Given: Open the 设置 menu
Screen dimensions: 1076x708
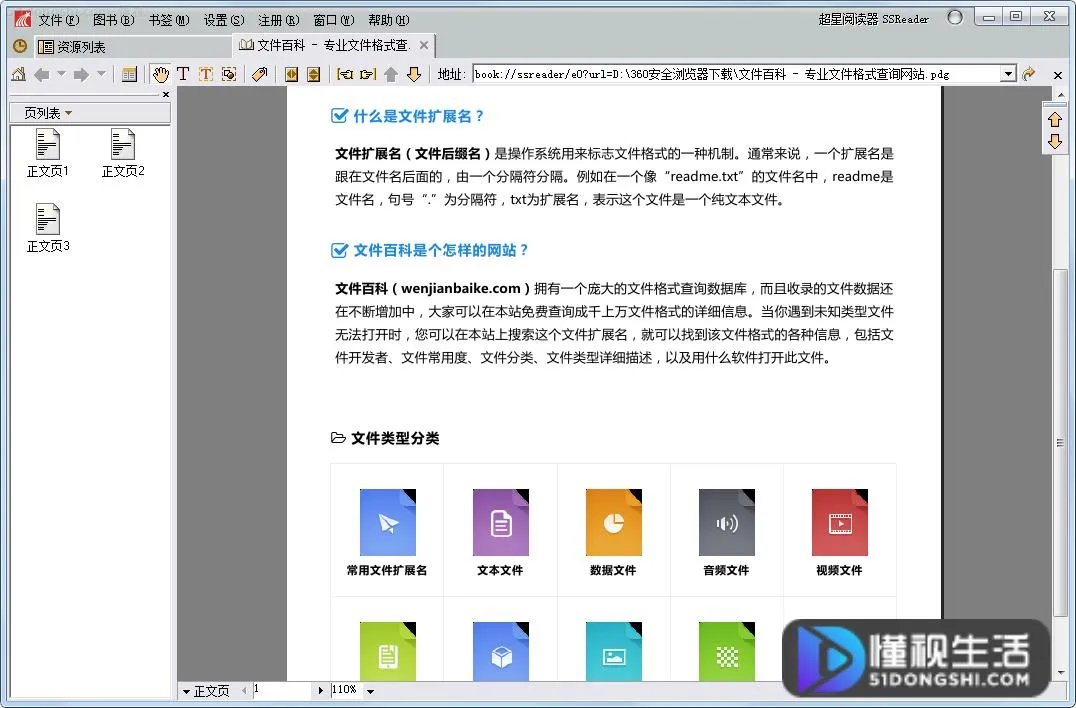Looking at the screenshot, I should click(223, 19).
